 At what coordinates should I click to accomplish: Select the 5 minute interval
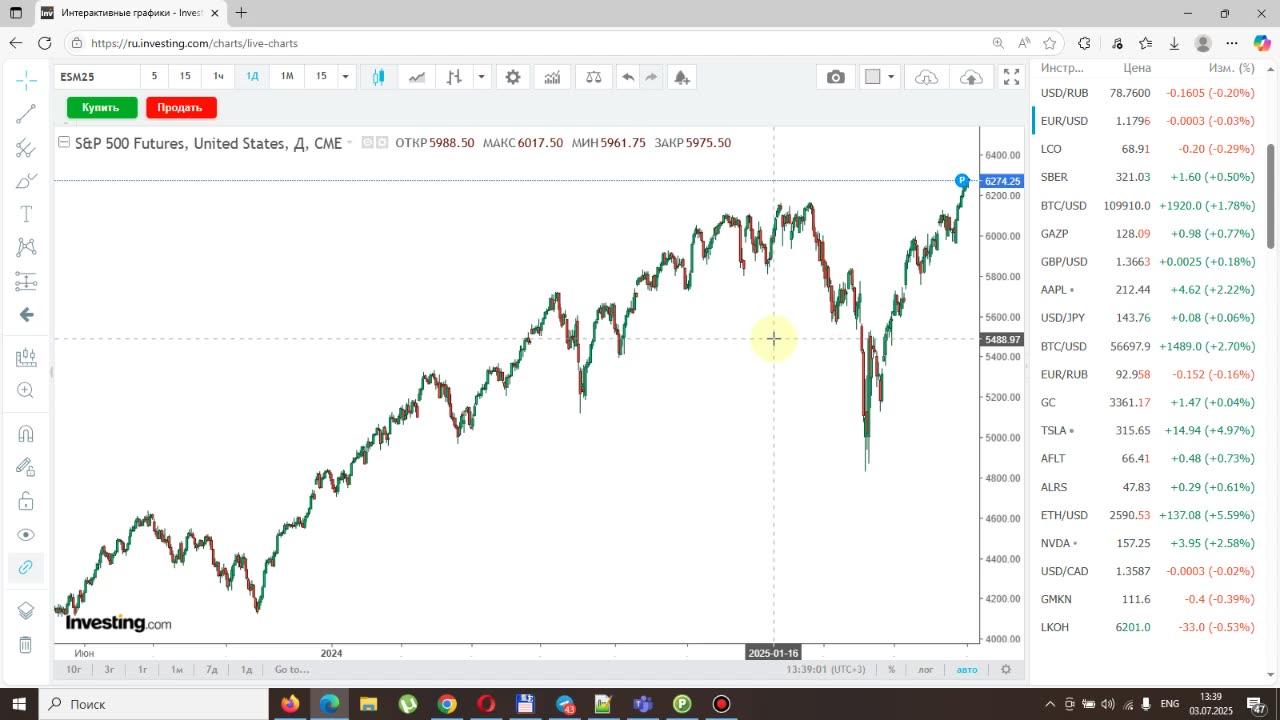(x=154, y=76)
